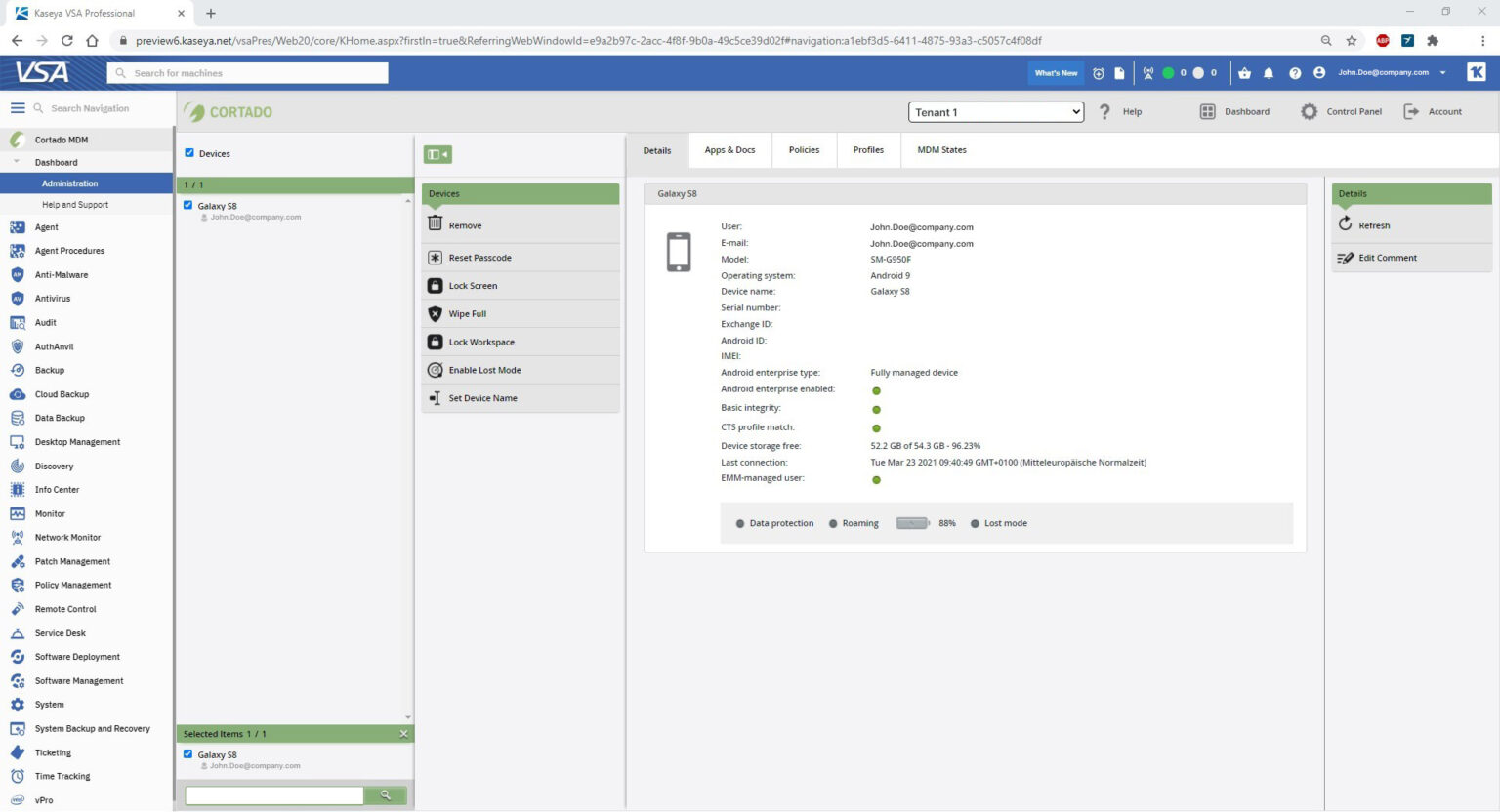Select the Remove action in Devices panel
The height and width of the screenshot is (812, 1500).
tap(465, 224)
